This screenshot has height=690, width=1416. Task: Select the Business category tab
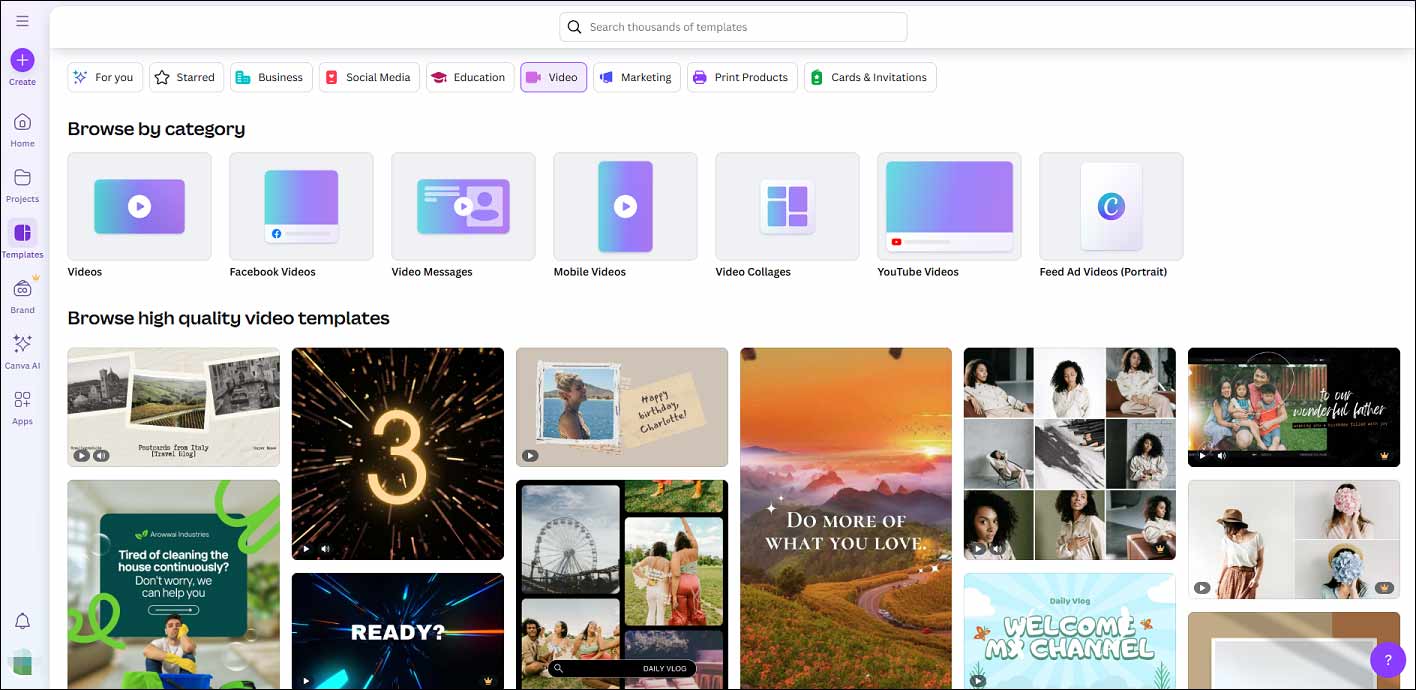point(271,77)
